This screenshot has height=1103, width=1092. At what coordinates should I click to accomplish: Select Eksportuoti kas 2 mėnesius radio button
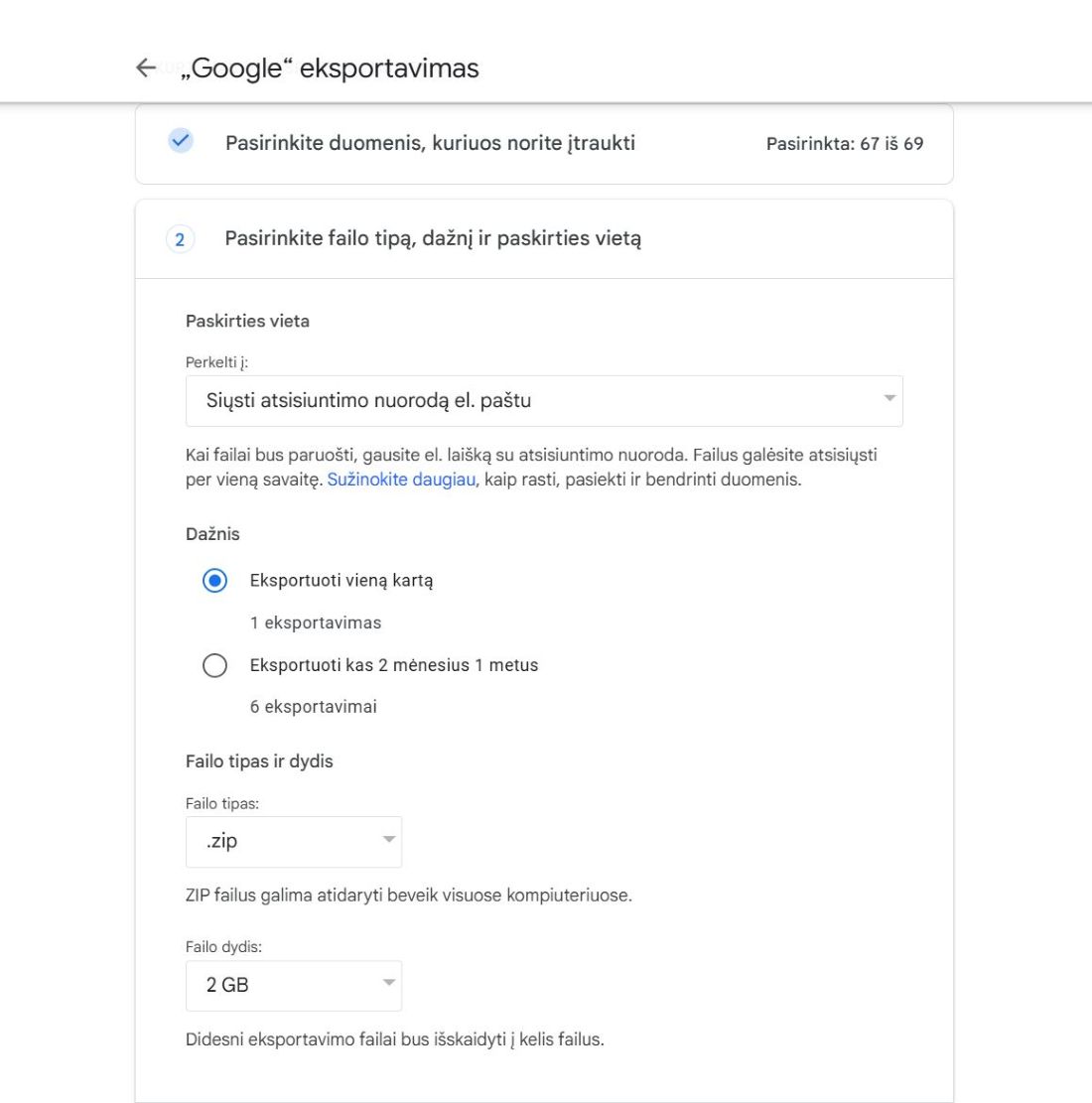tap(214, 665)
